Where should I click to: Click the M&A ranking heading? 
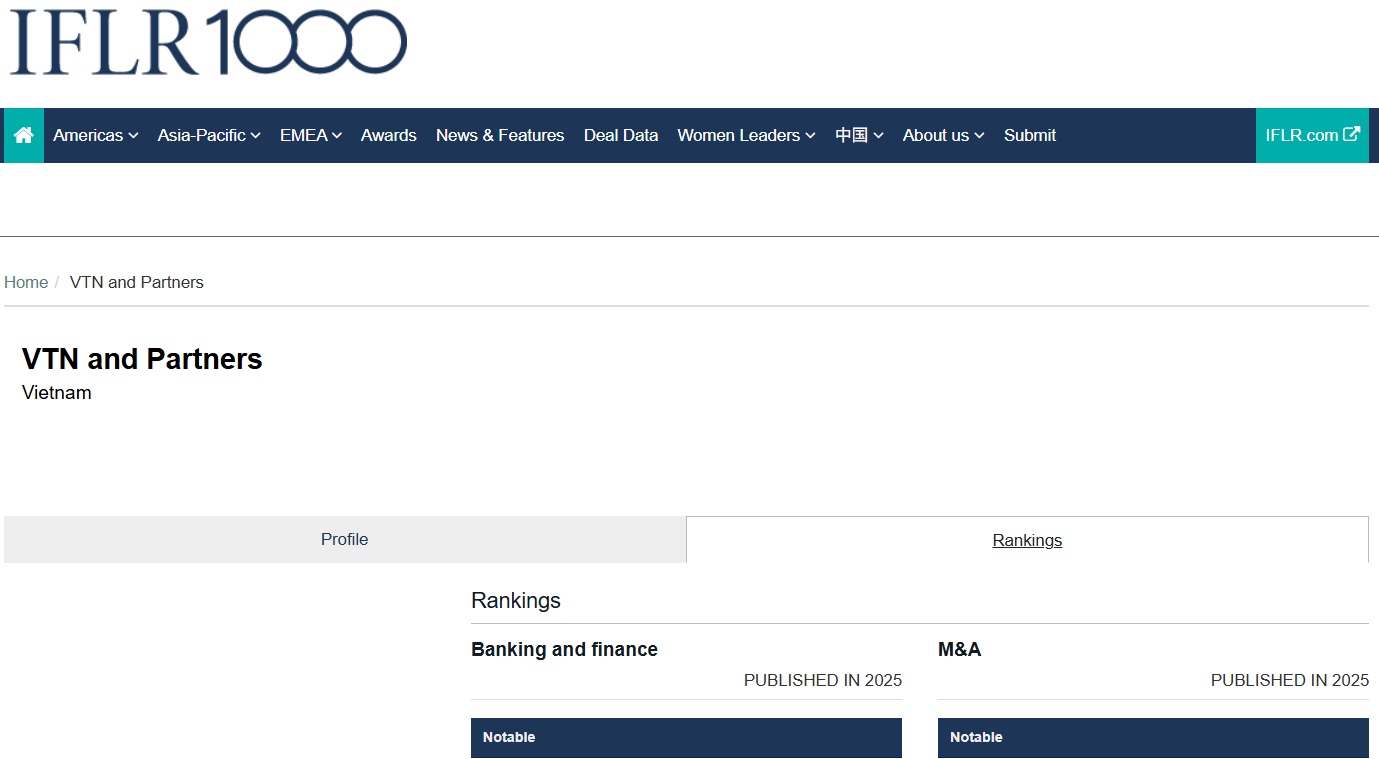[959, 649]
